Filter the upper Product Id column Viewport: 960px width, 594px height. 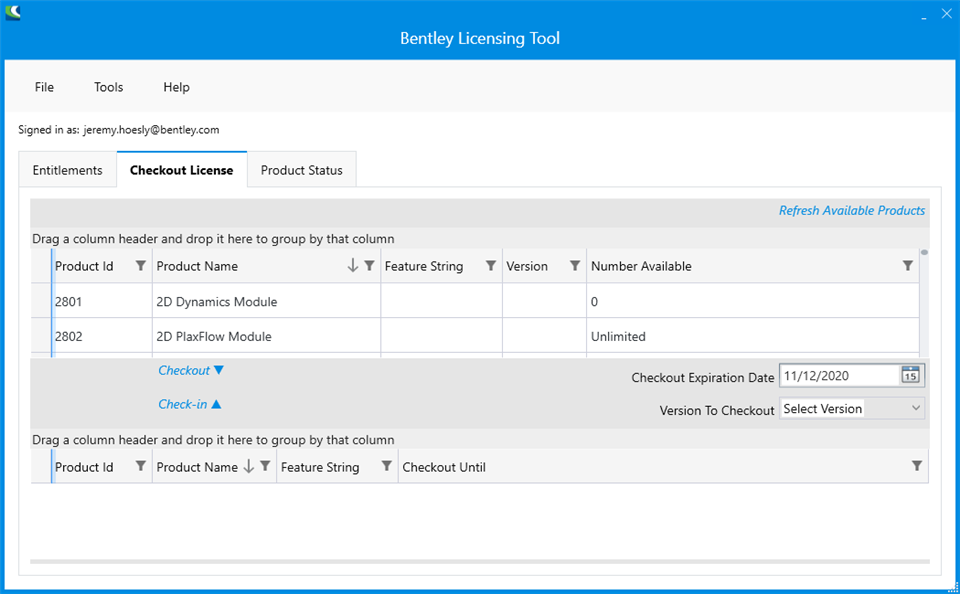pos(140,266)
